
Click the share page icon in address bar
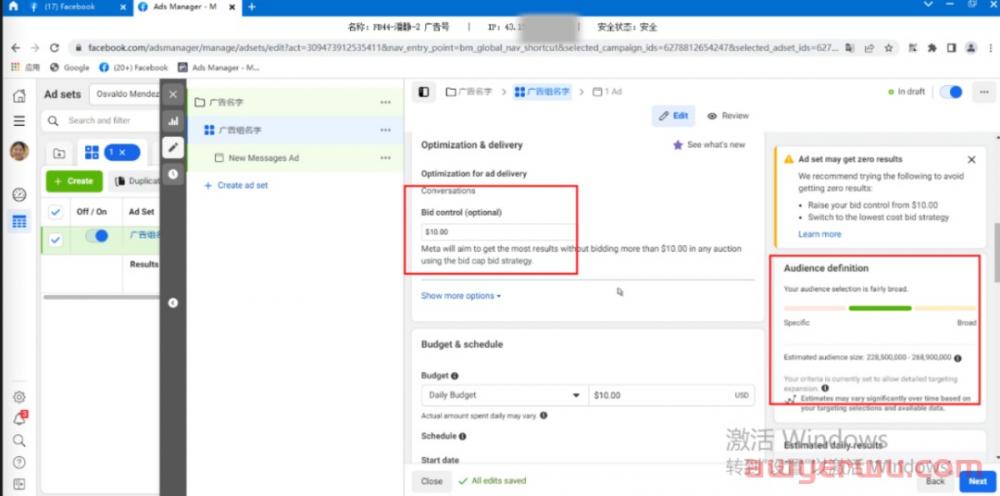(x=869, y=48)
